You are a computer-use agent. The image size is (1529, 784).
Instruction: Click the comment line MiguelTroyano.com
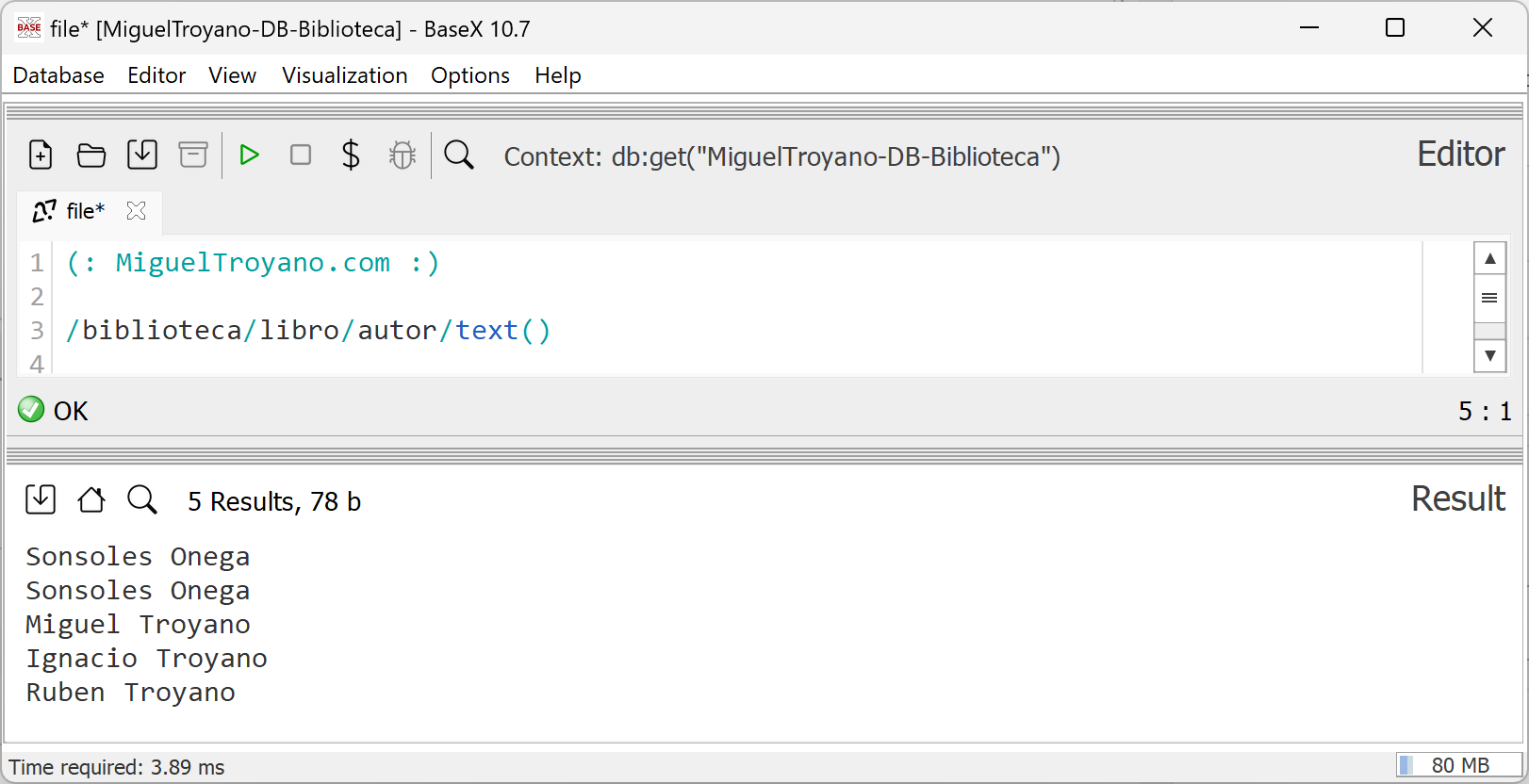pyautogui.click(x=253, y=263)
